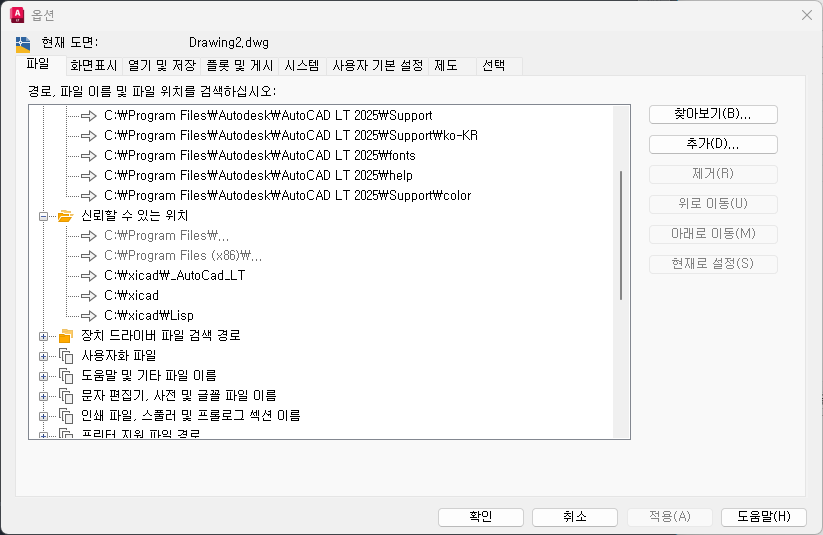Click the 찾아보기(B)... button
The height and width of the screenshot is (535, 823).
(x=713, y=114)
